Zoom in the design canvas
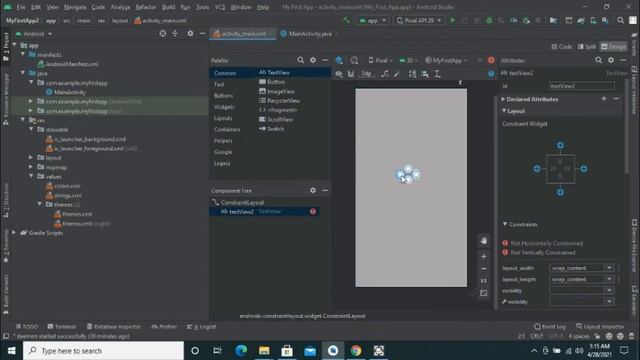The height and width of the screenshot is (360, 640). (x=484, y=256)
